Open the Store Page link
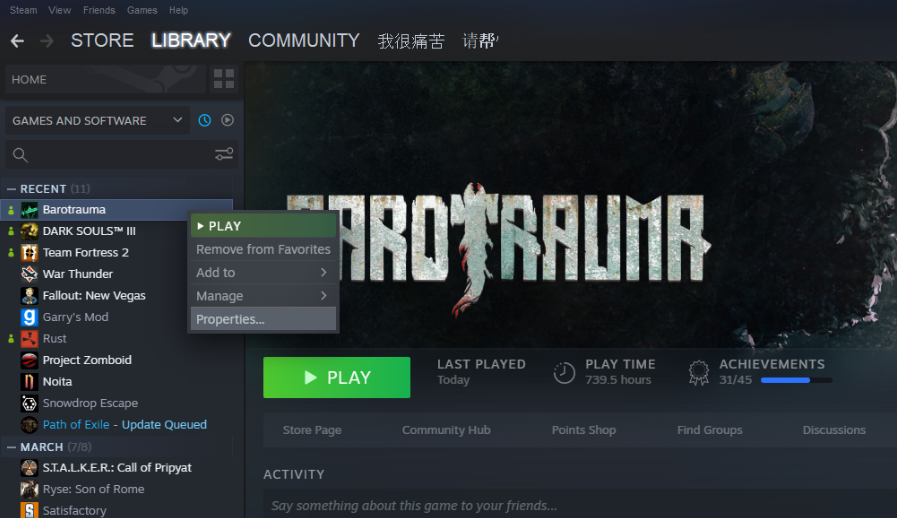Image resolution: width=897 pixels, height=518 pixels. tap(312, 430)
